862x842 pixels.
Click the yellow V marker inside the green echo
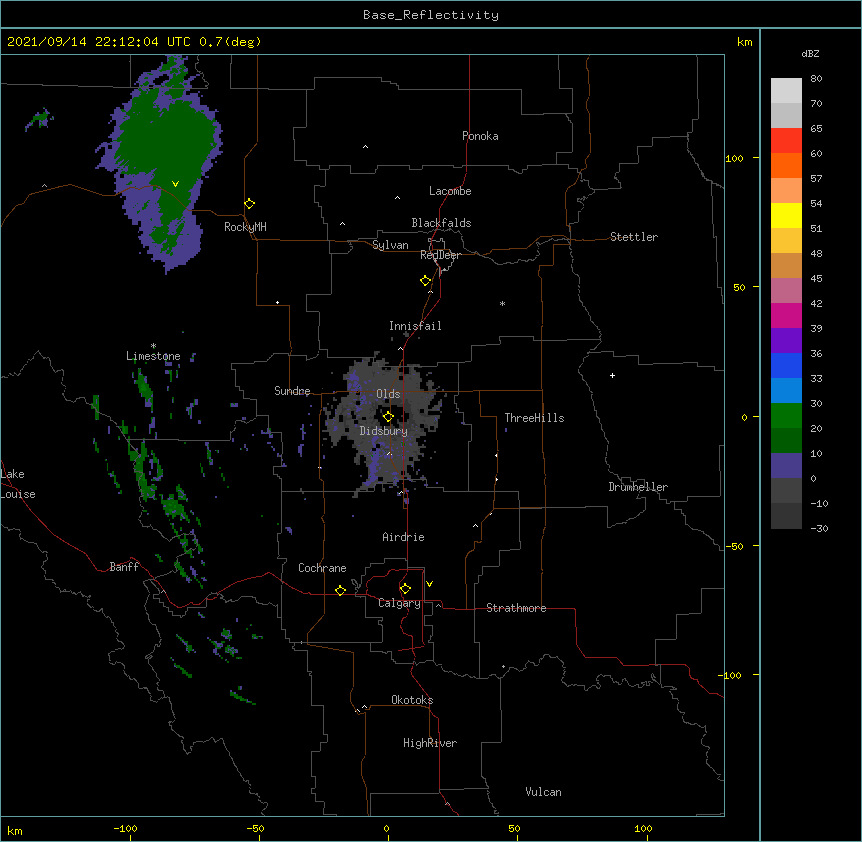[175, 184]
